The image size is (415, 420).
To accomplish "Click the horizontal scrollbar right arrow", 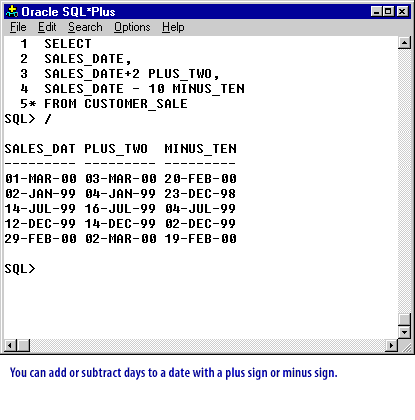I will 391,345.
